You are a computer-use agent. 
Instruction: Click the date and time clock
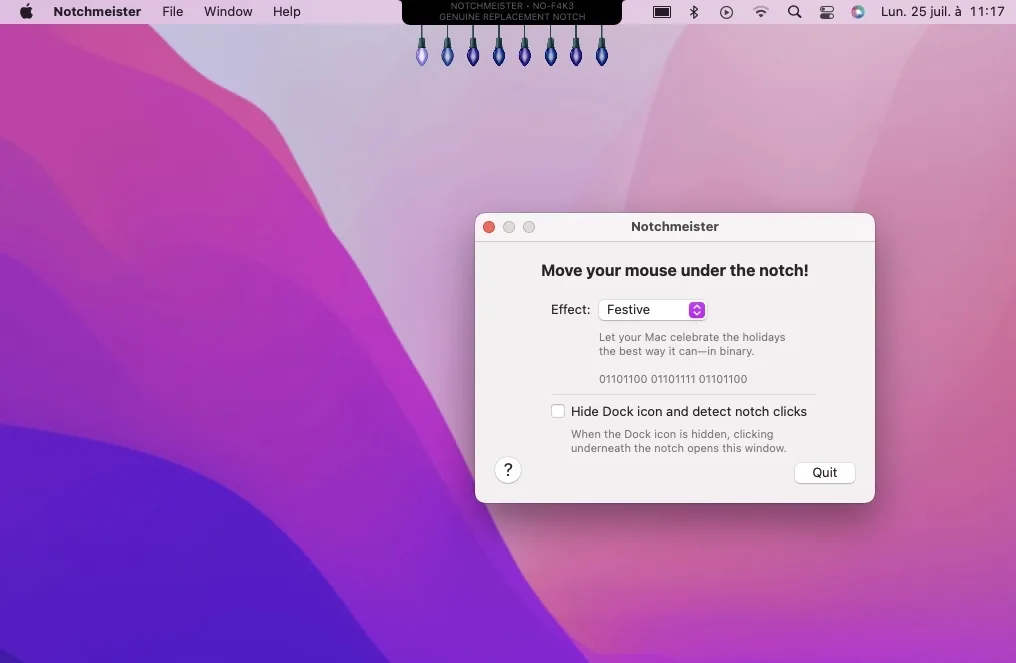(x=943, y=12)
